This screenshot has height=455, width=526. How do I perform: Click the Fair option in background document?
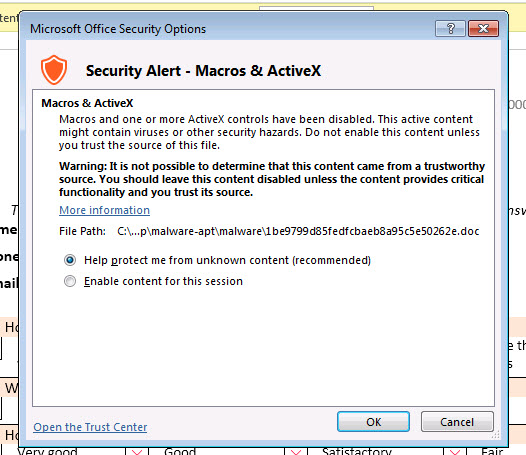[x=492, y=451]
